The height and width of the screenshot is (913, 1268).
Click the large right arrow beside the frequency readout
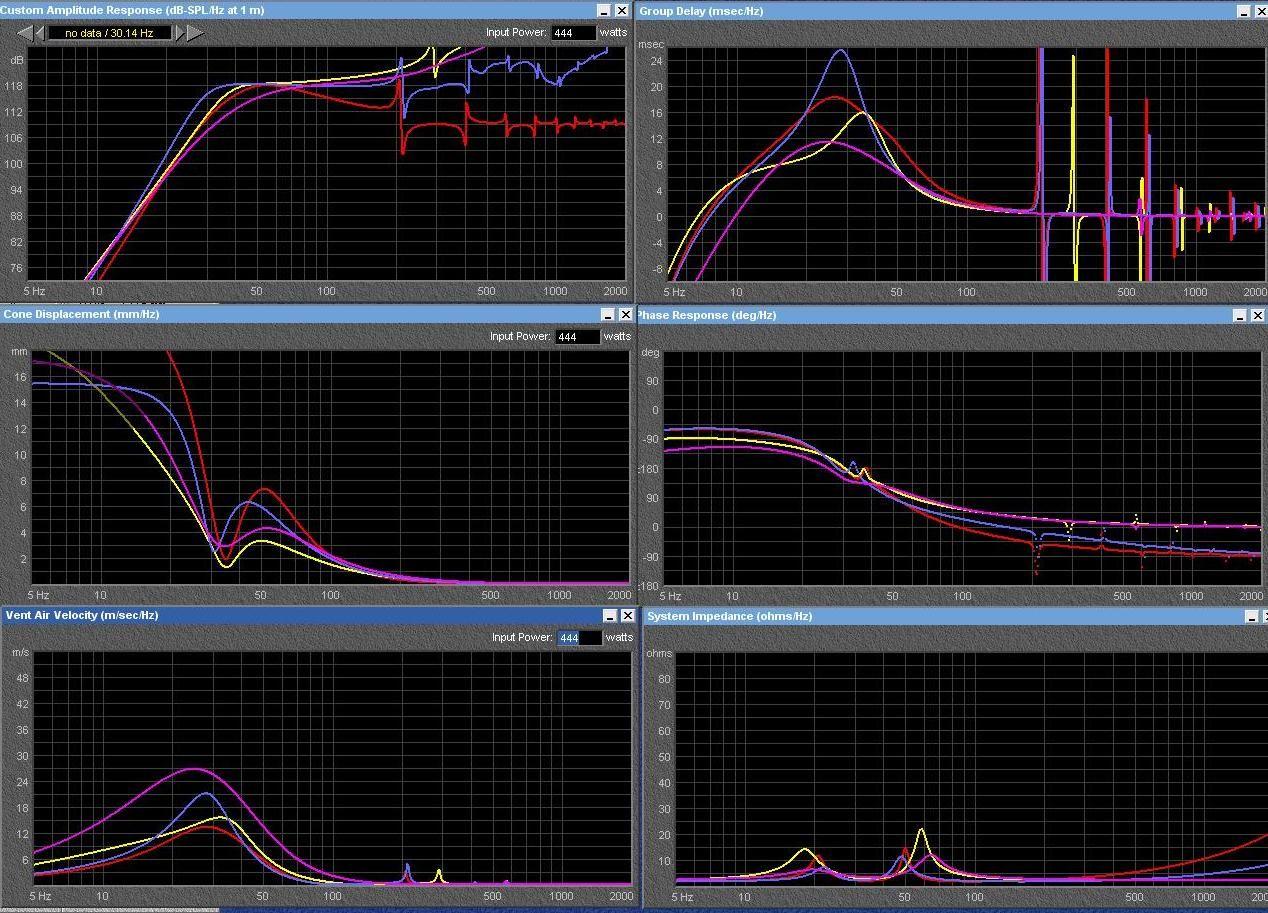click(x=195, y=33)
